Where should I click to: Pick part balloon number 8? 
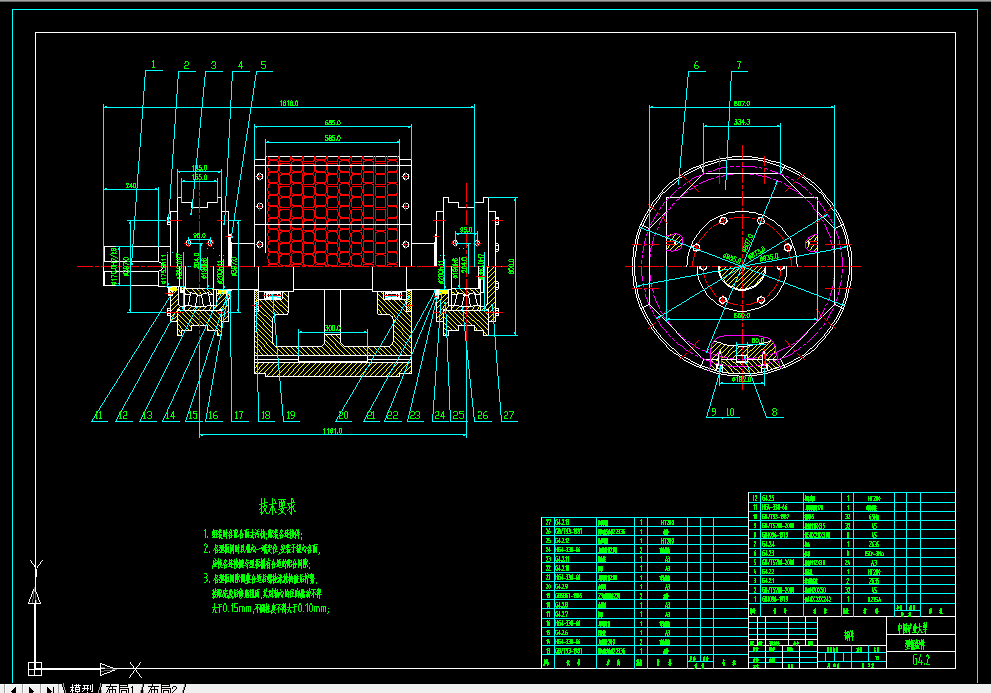click(774, 412)
